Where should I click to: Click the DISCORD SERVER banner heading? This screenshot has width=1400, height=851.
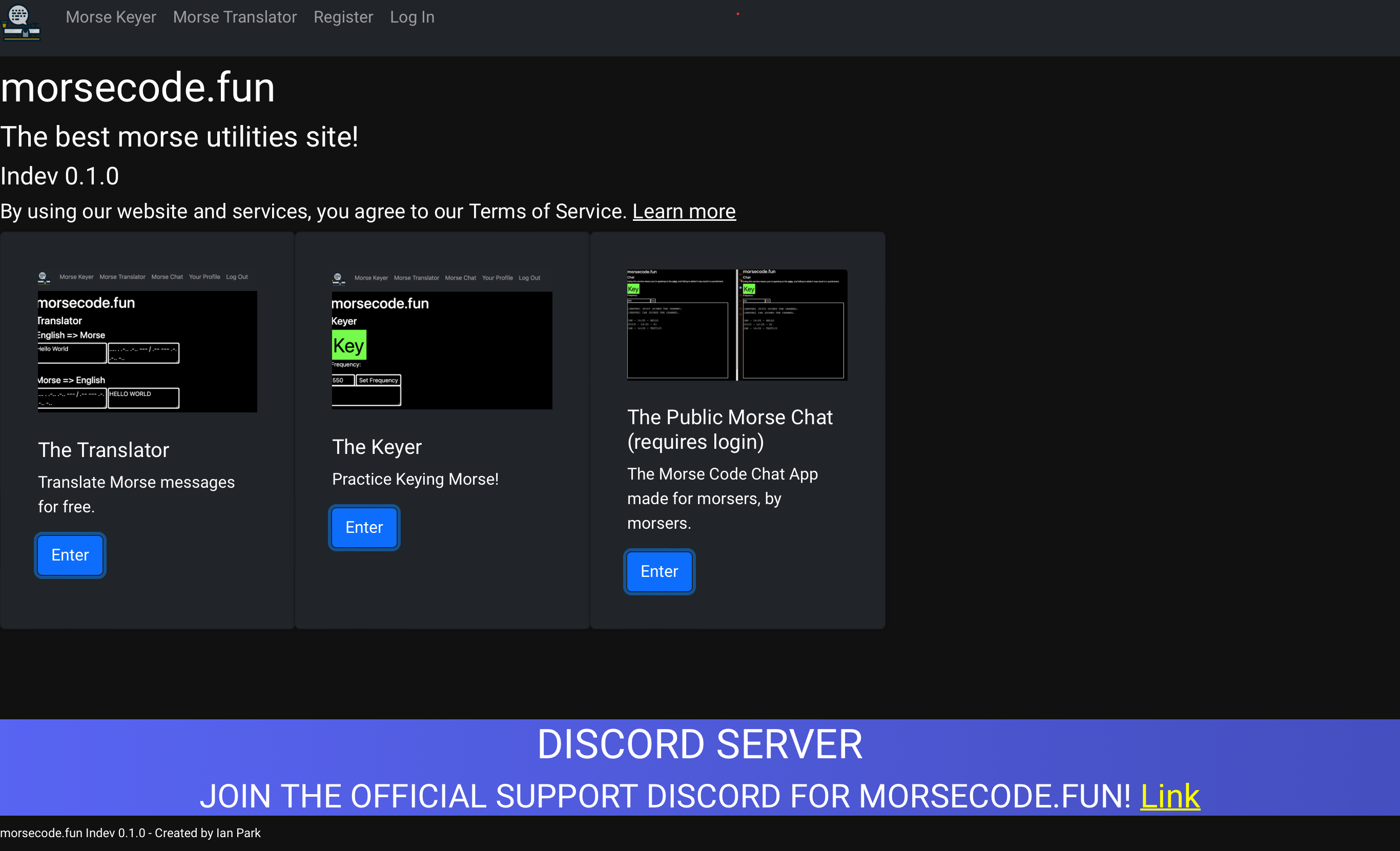click(699, 744)
